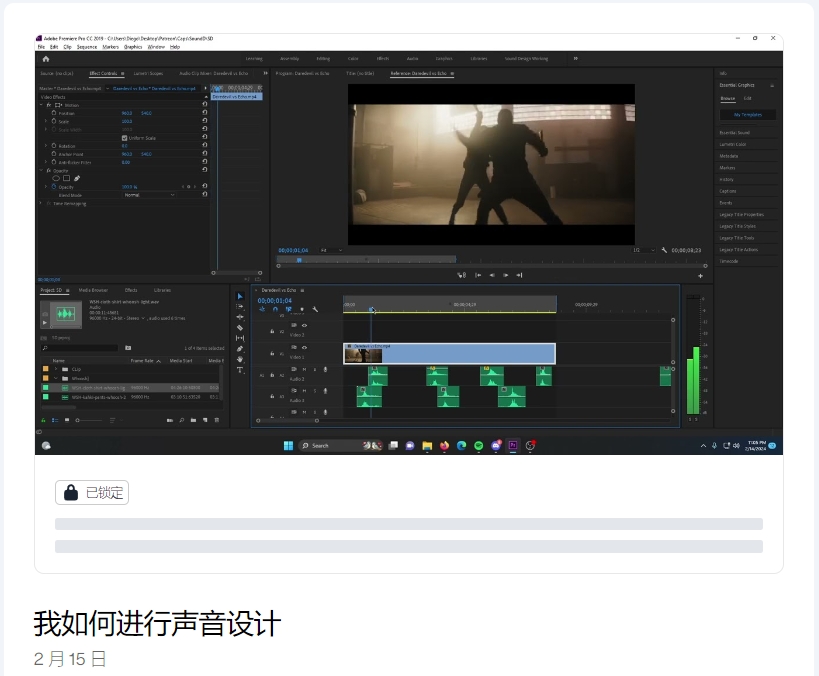Show overflow panels in the Source group
The width and height of the screenshot is (819, 676).
[x=265, y=73]
